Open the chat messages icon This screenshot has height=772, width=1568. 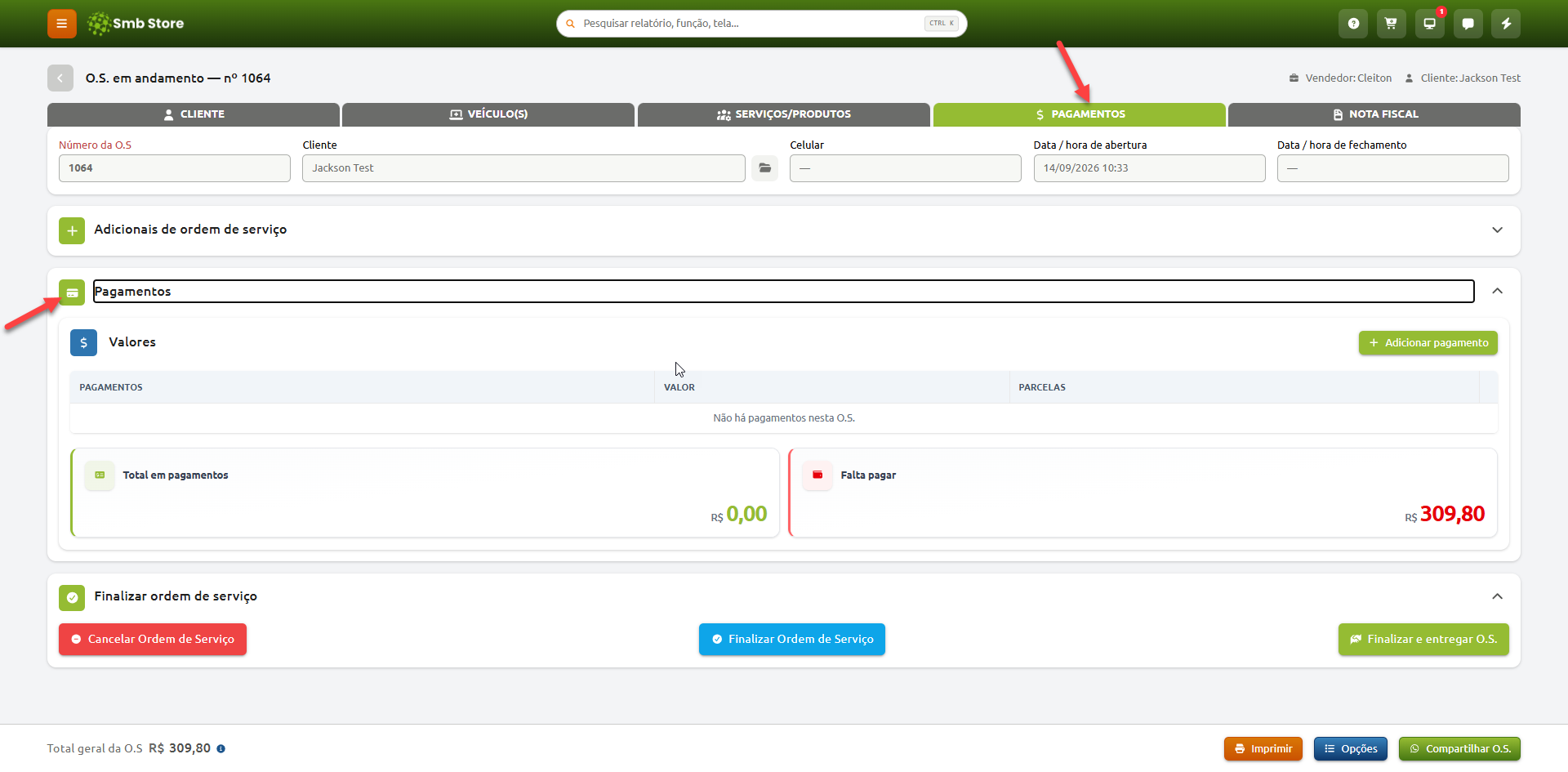[x=1468, y=24]
